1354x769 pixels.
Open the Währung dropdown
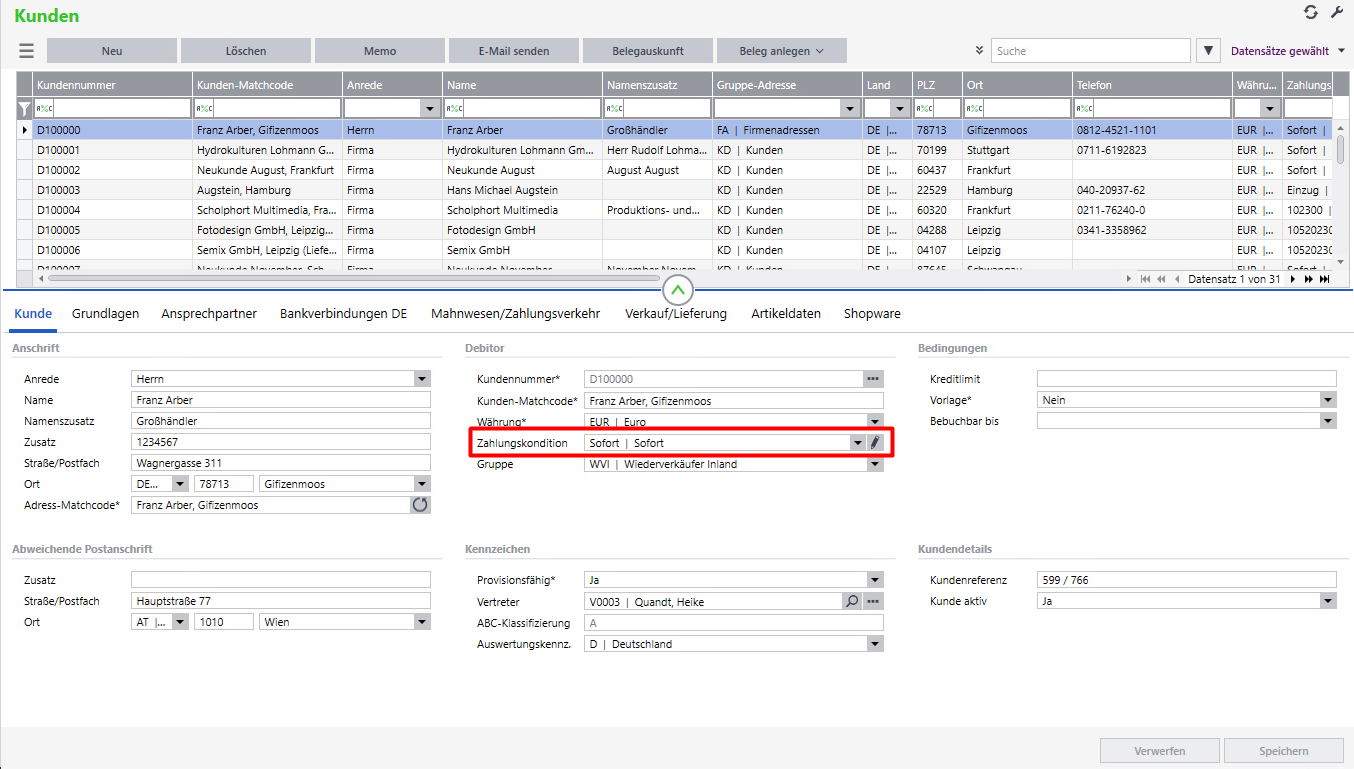[875, 421]
